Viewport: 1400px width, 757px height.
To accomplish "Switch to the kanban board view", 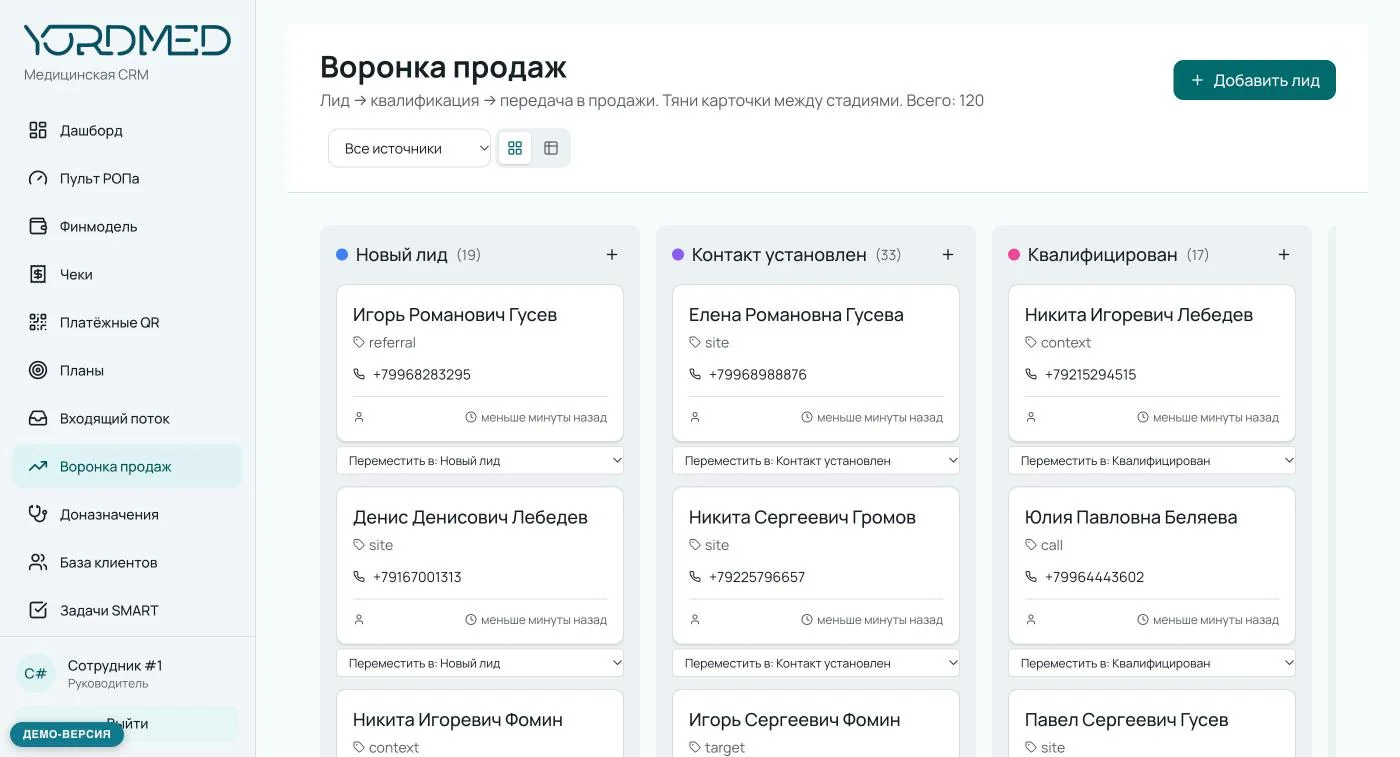I will (515, 148).
